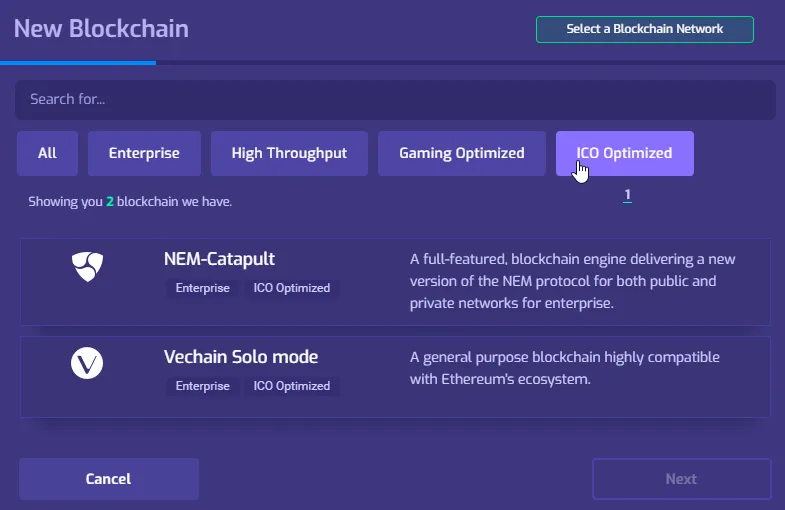The height and width of the screenshot is (510, 785).
Task: Choose the High Throughput filter
Action: 289,153
